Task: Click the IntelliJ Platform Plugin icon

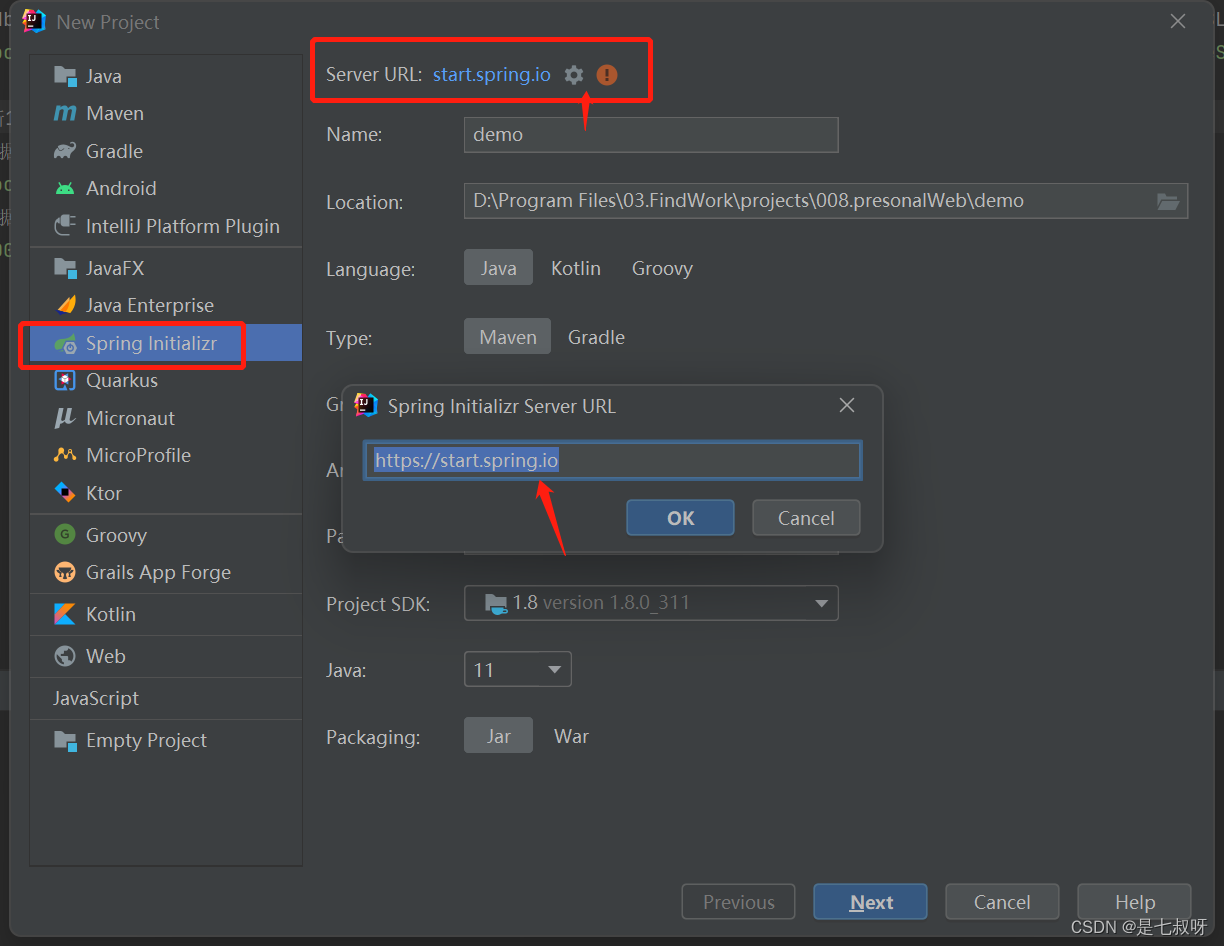Action: pyautogui.click(x=65, y=226)
